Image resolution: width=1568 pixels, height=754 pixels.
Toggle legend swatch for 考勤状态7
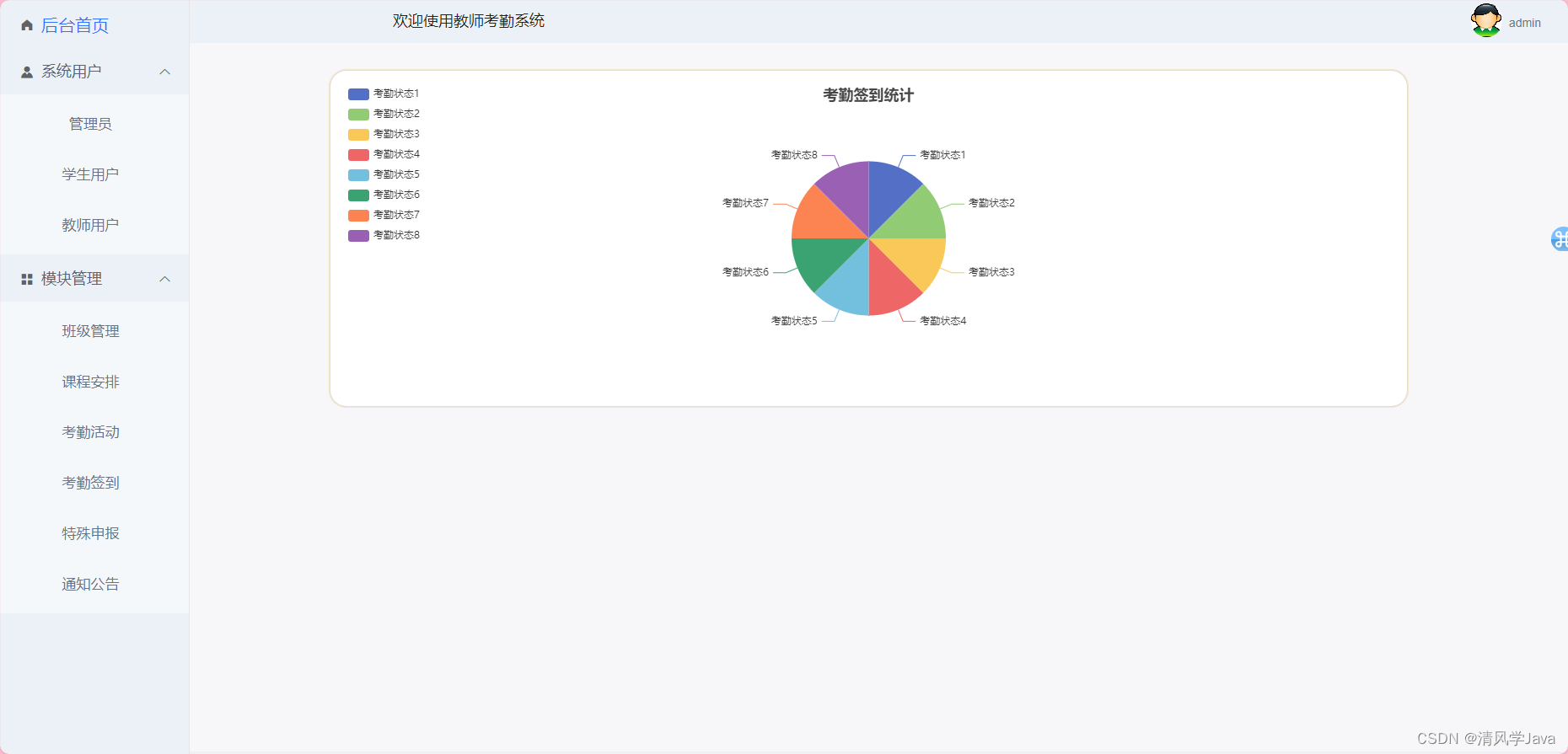click(358, 215)
